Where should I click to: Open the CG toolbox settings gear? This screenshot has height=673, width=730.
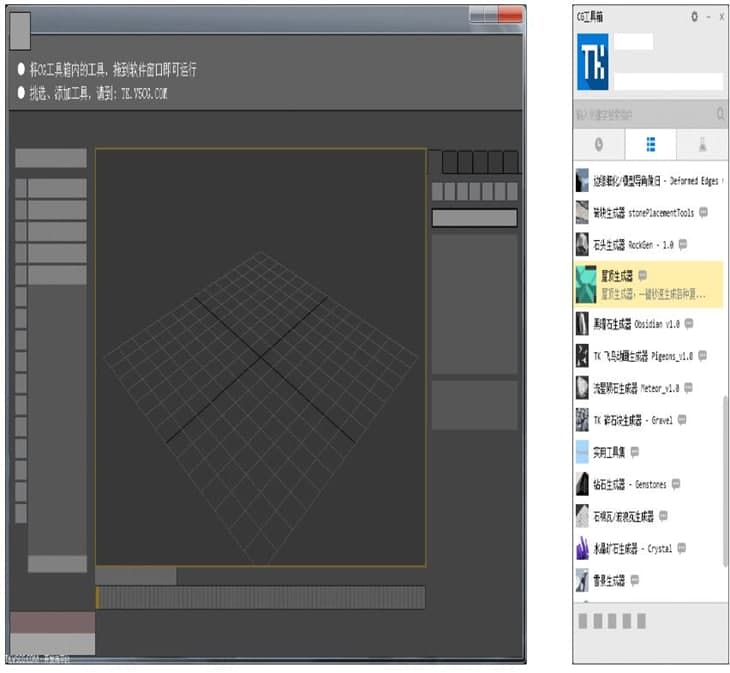click(x=695, y=17)
